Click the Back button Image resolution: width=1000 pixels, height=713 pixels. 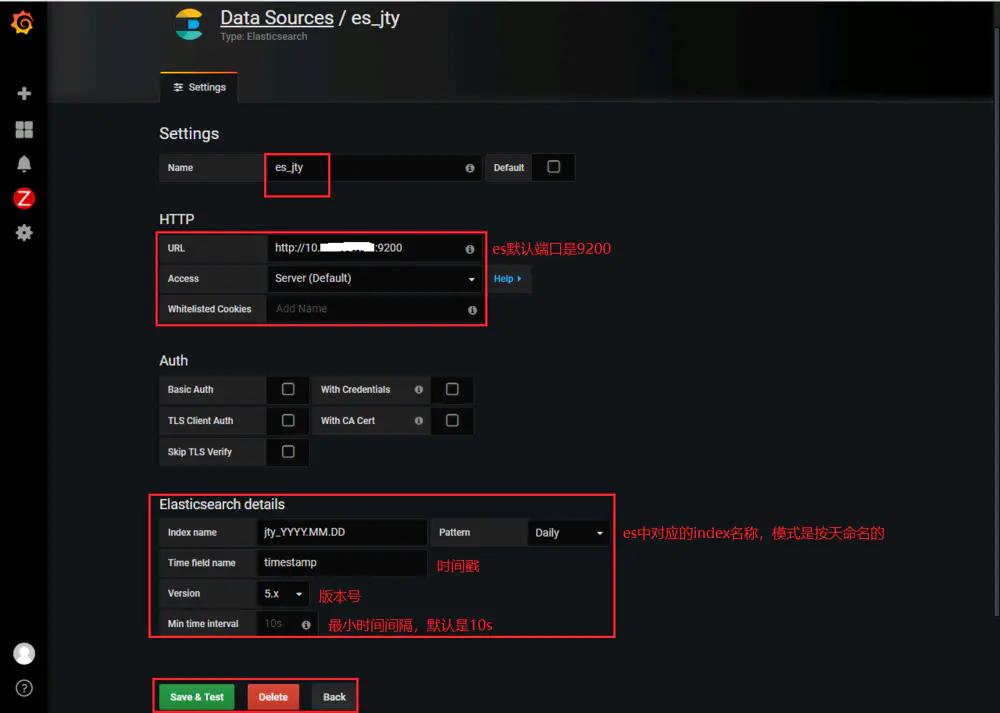point(334,697)
